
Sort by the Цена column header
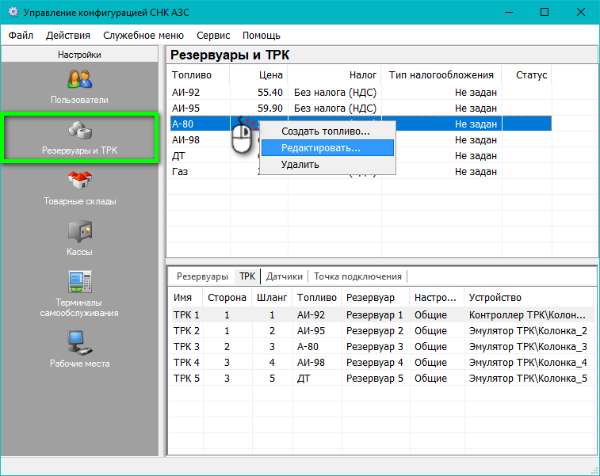(271, 74)
